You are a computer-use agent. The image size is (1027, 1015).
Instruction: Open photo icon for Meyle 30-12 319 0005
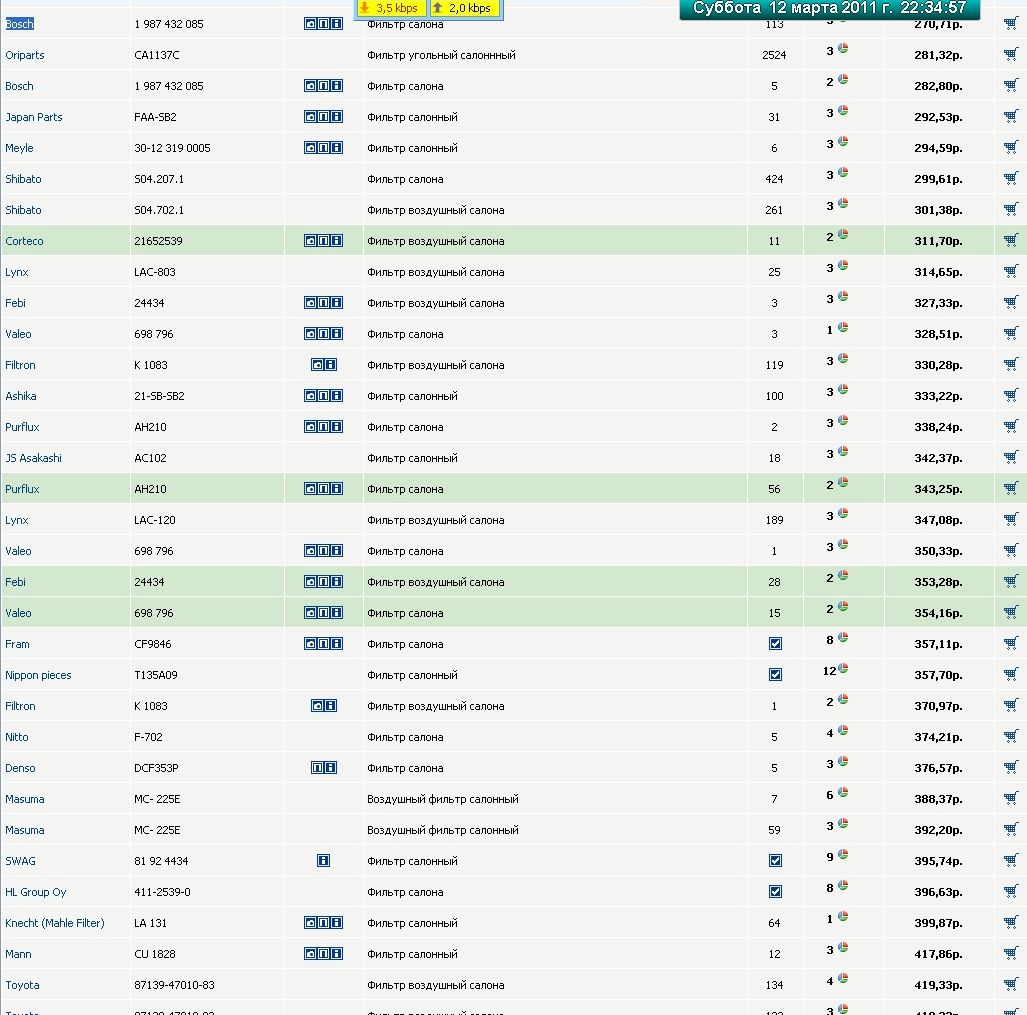click(310, 147)
